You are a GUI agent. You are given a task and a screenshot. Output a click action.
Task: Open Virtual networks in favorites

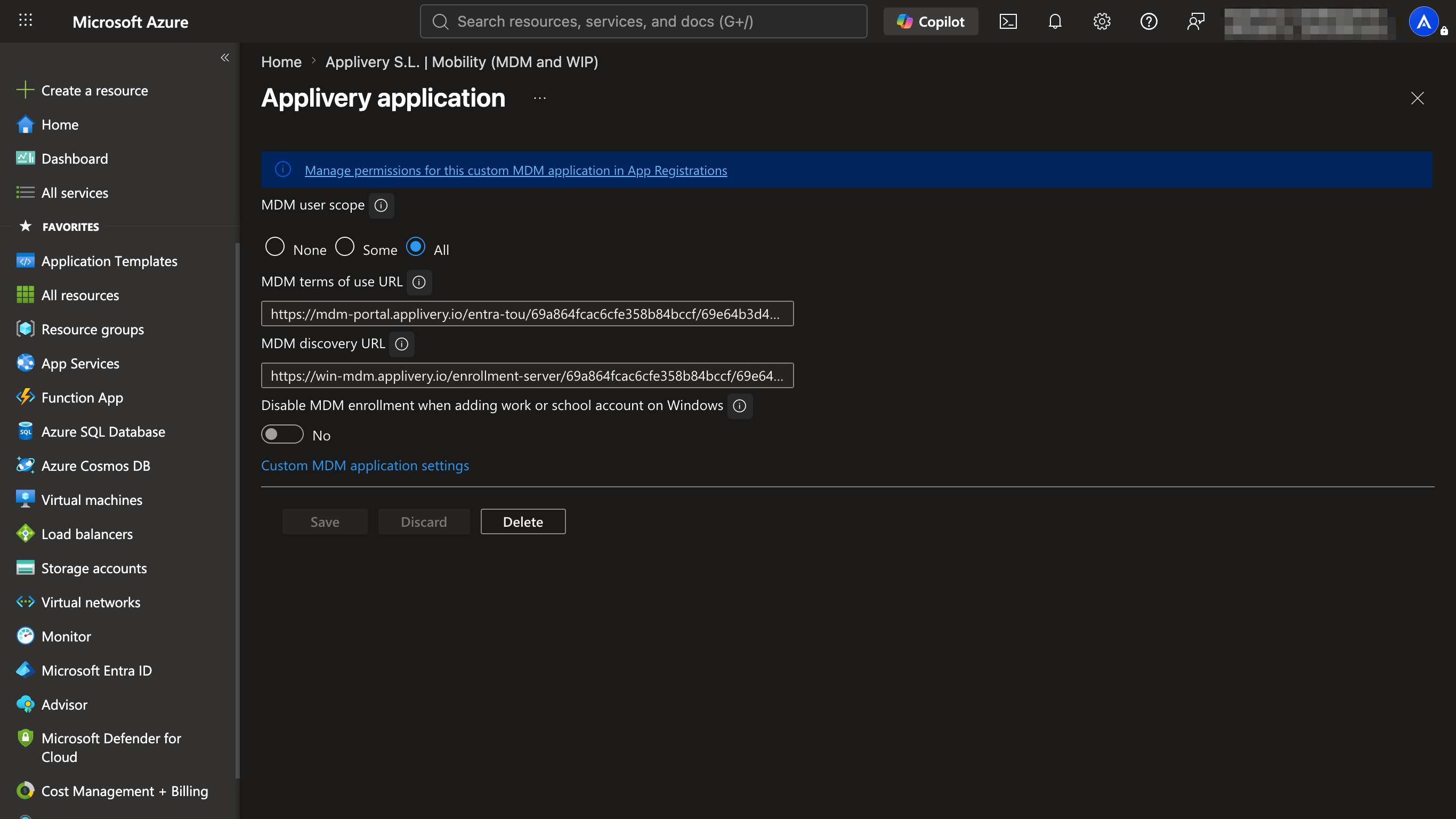[x=78, y=603]
